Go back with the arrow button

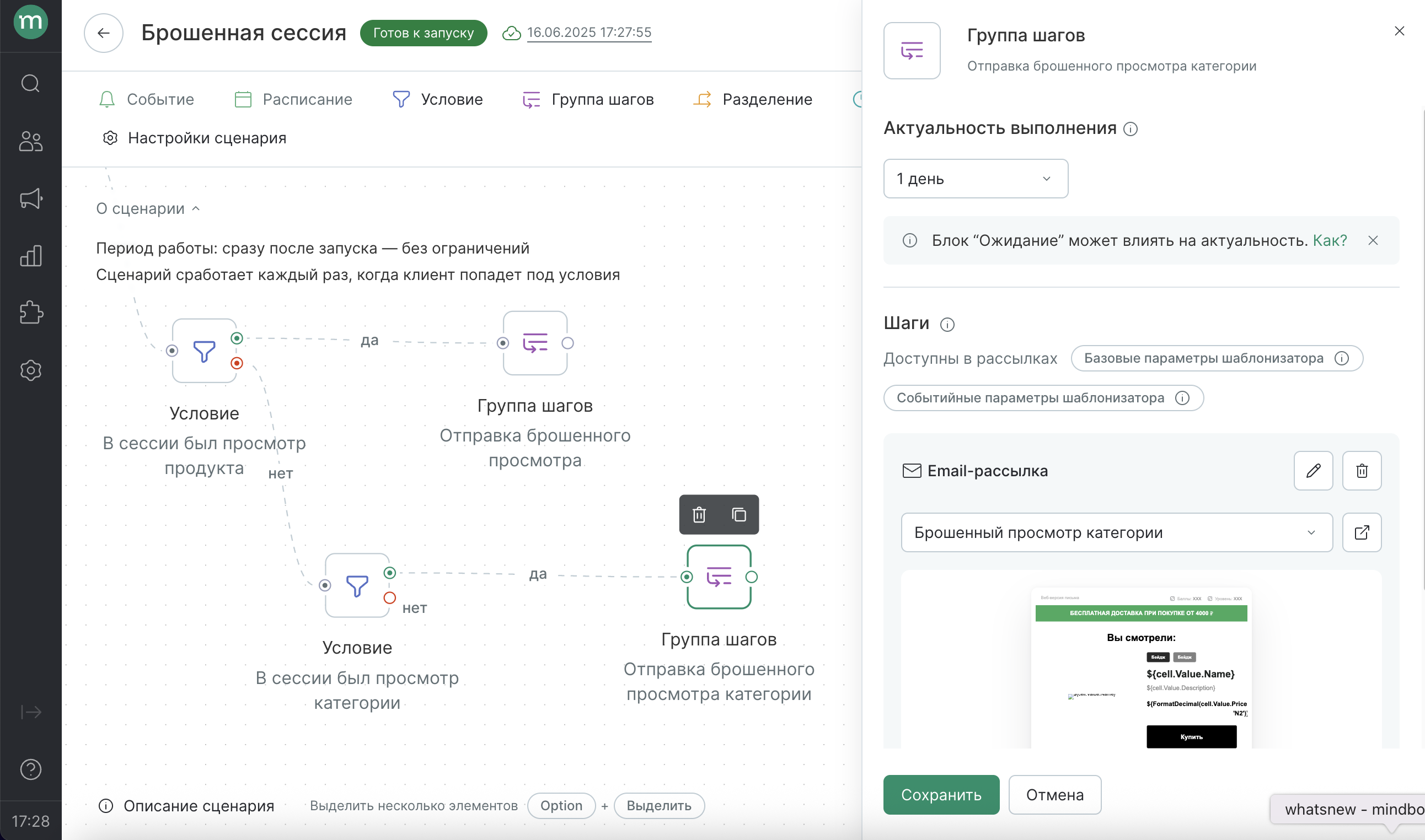[104, 33]
